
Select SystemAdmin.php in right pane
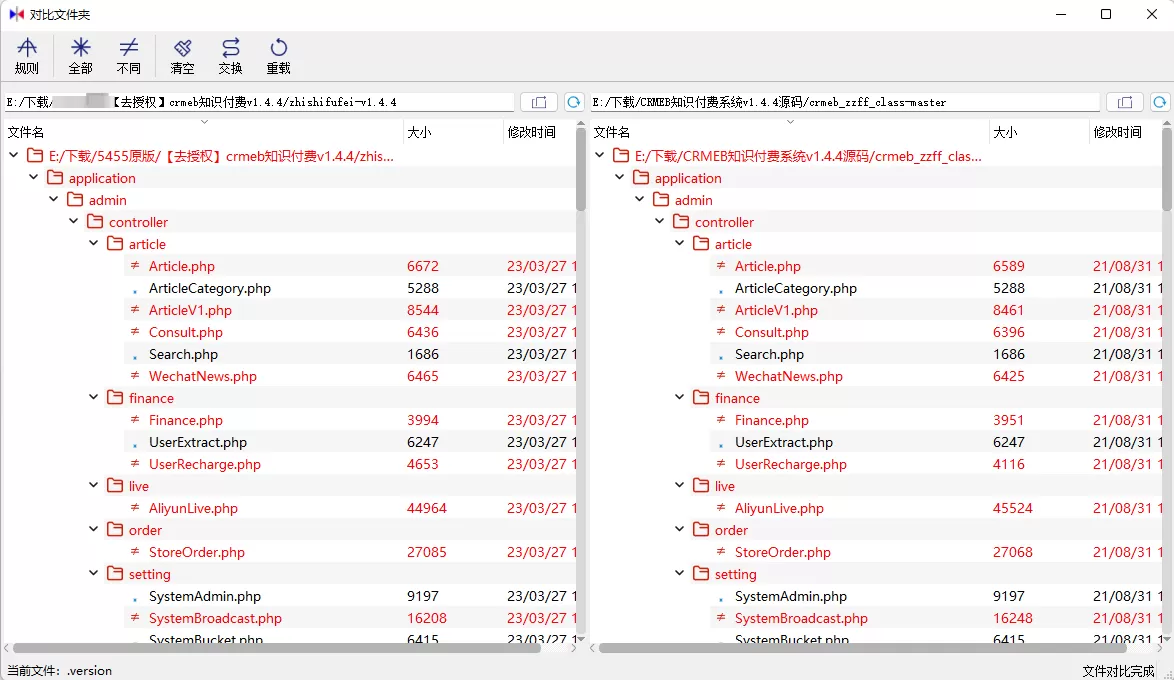(791, 596)
